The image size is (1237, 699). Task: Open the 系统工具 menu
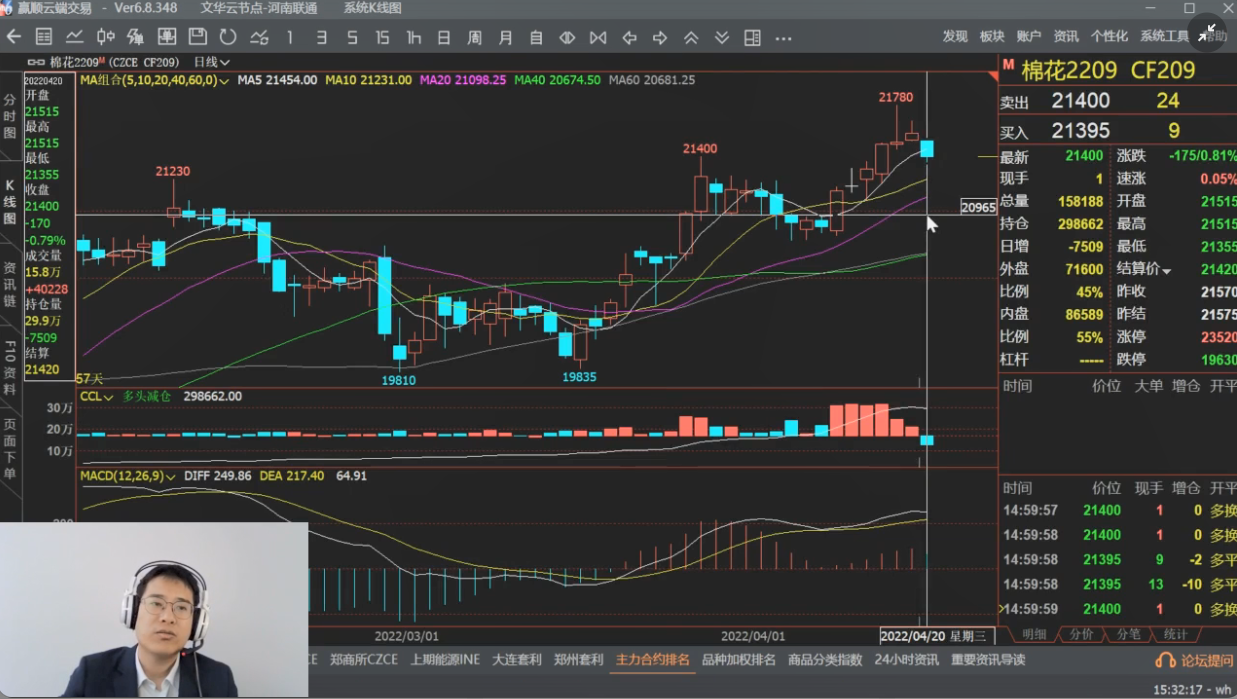[1164, 37]
